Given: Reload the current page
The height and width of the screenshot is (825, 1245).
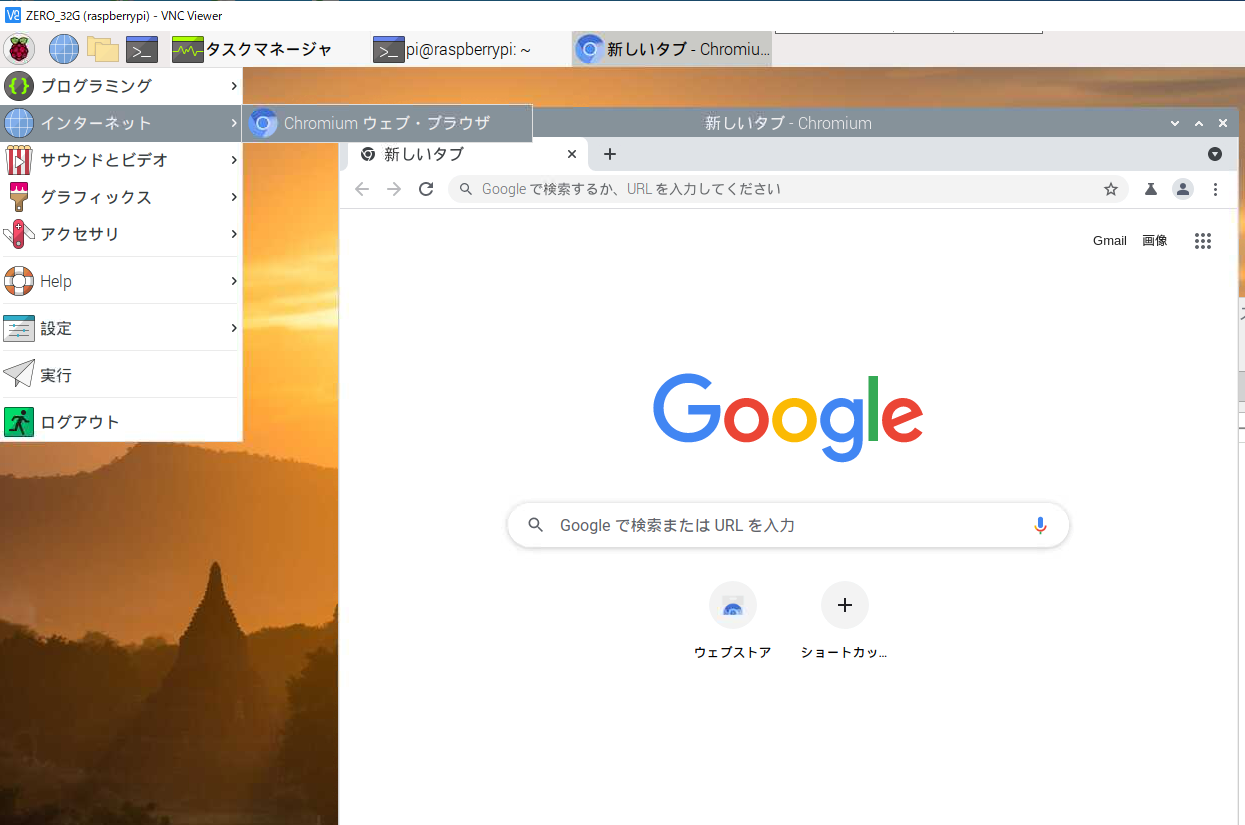Looking at the screenshot, I should (426, 188).
